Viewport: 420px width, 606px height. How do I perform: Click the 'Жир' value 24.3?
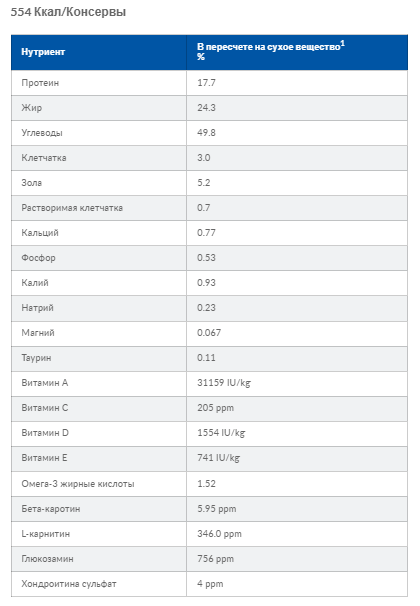206,108
